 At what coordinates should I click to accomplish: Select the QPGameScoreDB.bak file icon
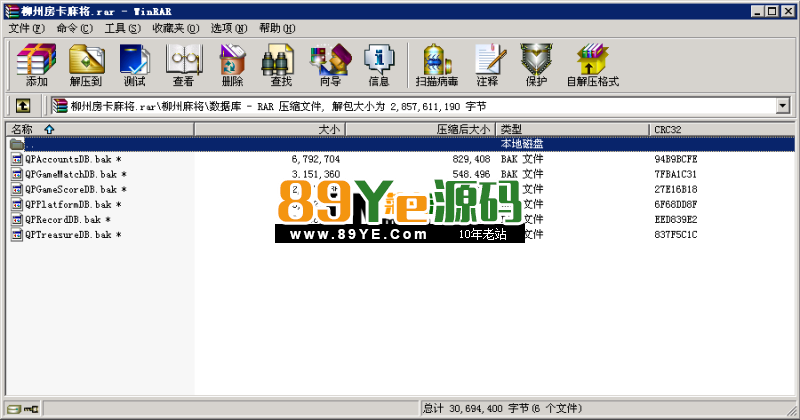(x=17, y=189)
